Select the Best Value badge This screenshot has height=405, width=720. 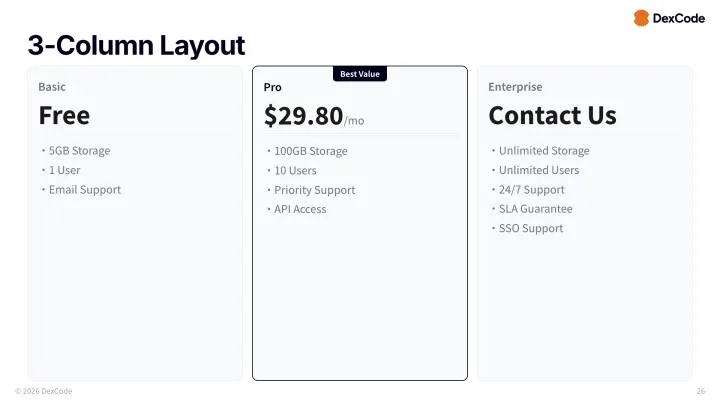[360, 74]
